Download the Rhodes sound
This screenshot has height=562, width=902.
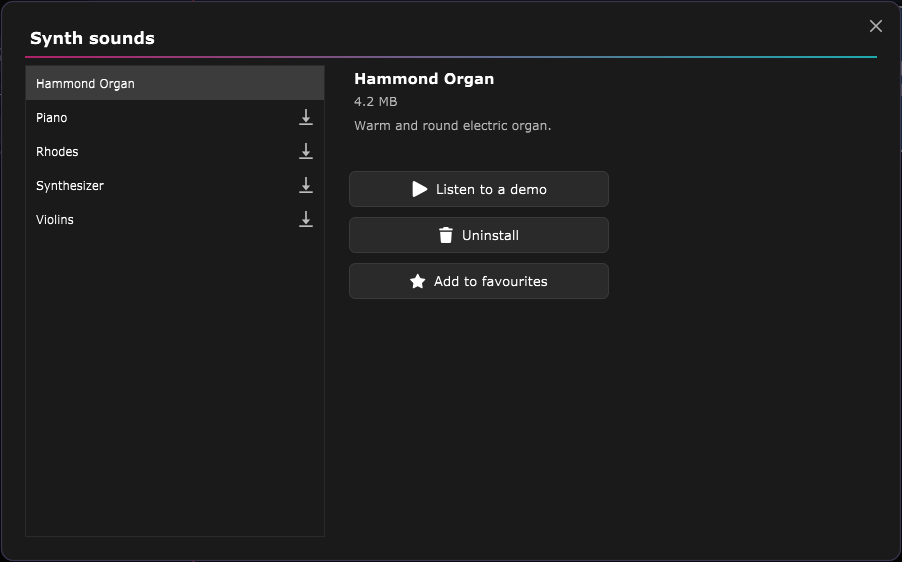[x=305, y=151]
